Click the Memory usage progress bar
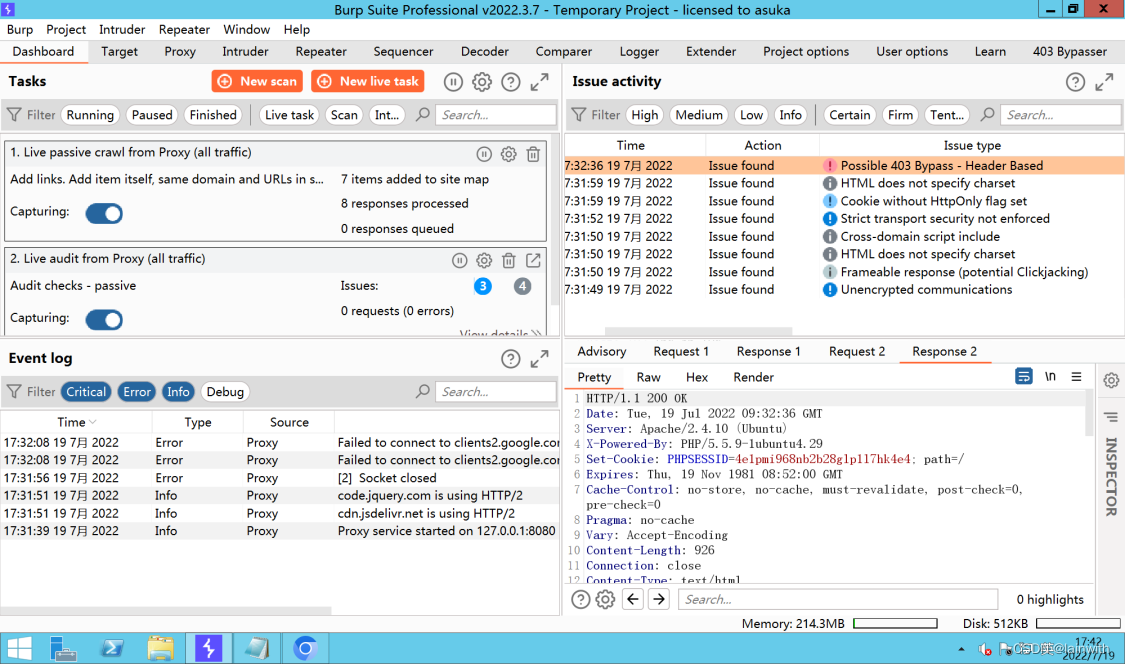The height and width of the screenshot is (664, 1125). pos(895,623)
